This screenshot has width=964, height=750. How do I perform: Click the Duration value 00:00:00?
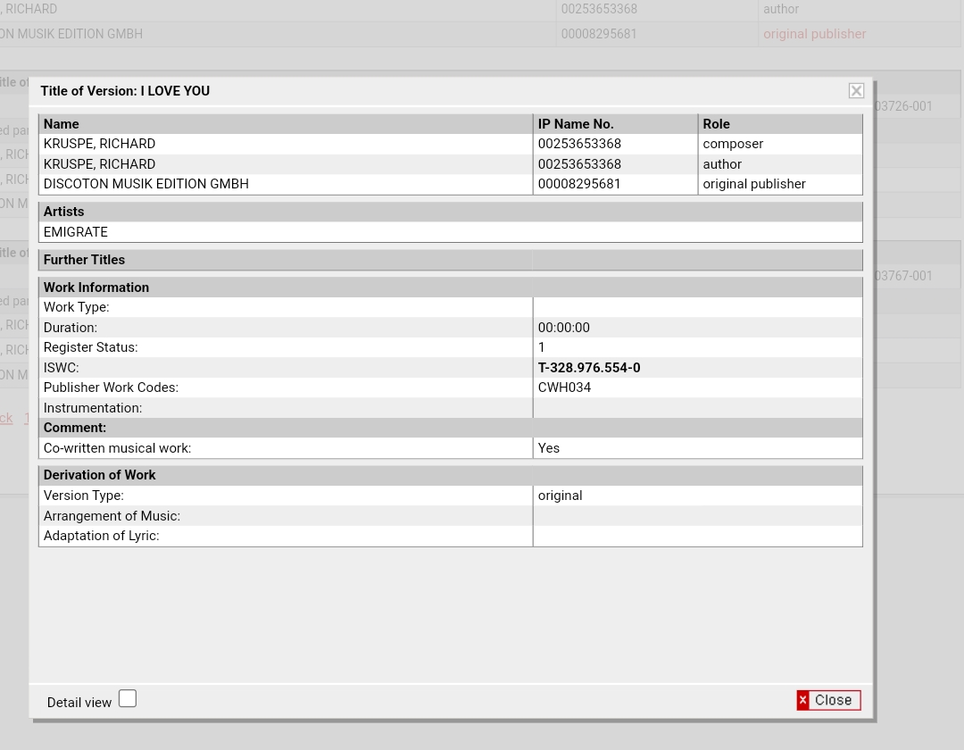pos(564,328)
